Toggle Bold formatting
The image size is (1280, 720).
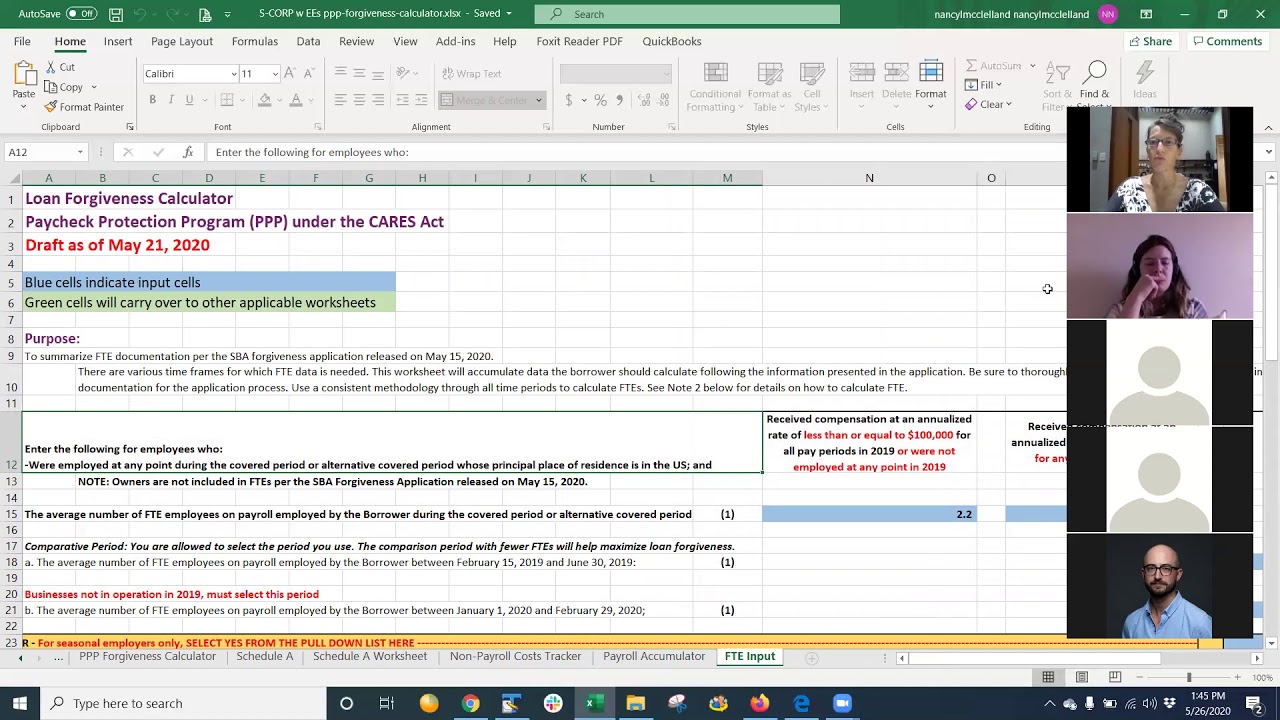pyautogui.click(x=152, y=100)
